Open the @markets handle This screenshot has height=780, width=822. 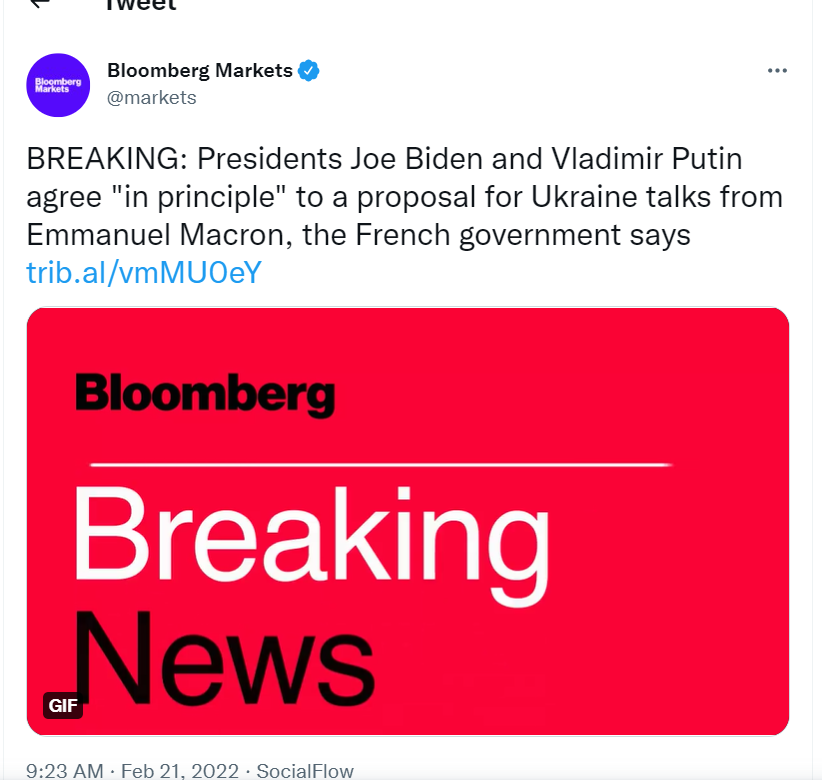[152, 98]
